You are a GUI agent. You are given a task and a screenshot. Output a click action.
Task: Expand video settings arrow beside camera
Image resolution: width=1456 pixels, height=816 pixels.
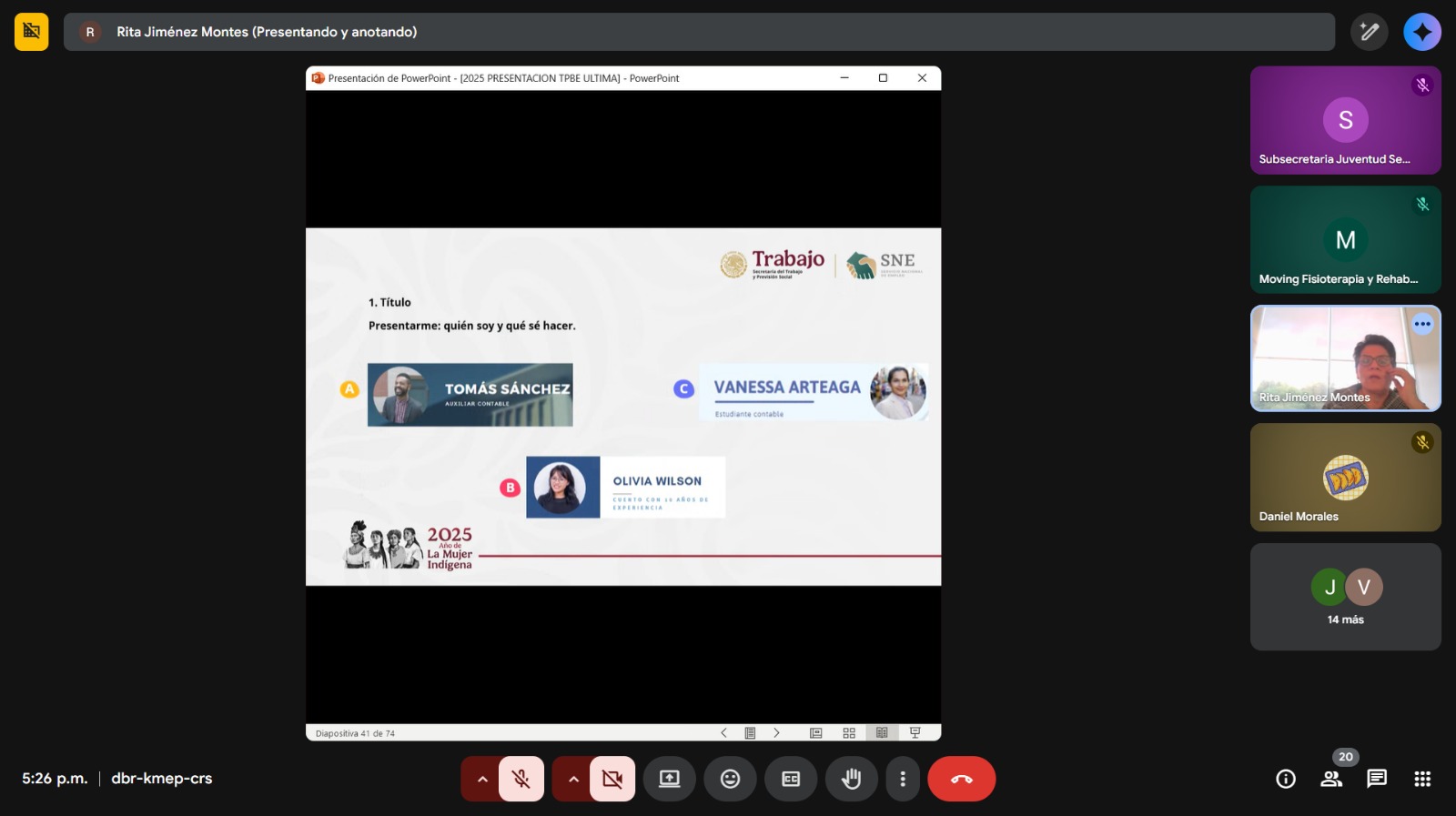pyautogui.click(x=573, y=779)
